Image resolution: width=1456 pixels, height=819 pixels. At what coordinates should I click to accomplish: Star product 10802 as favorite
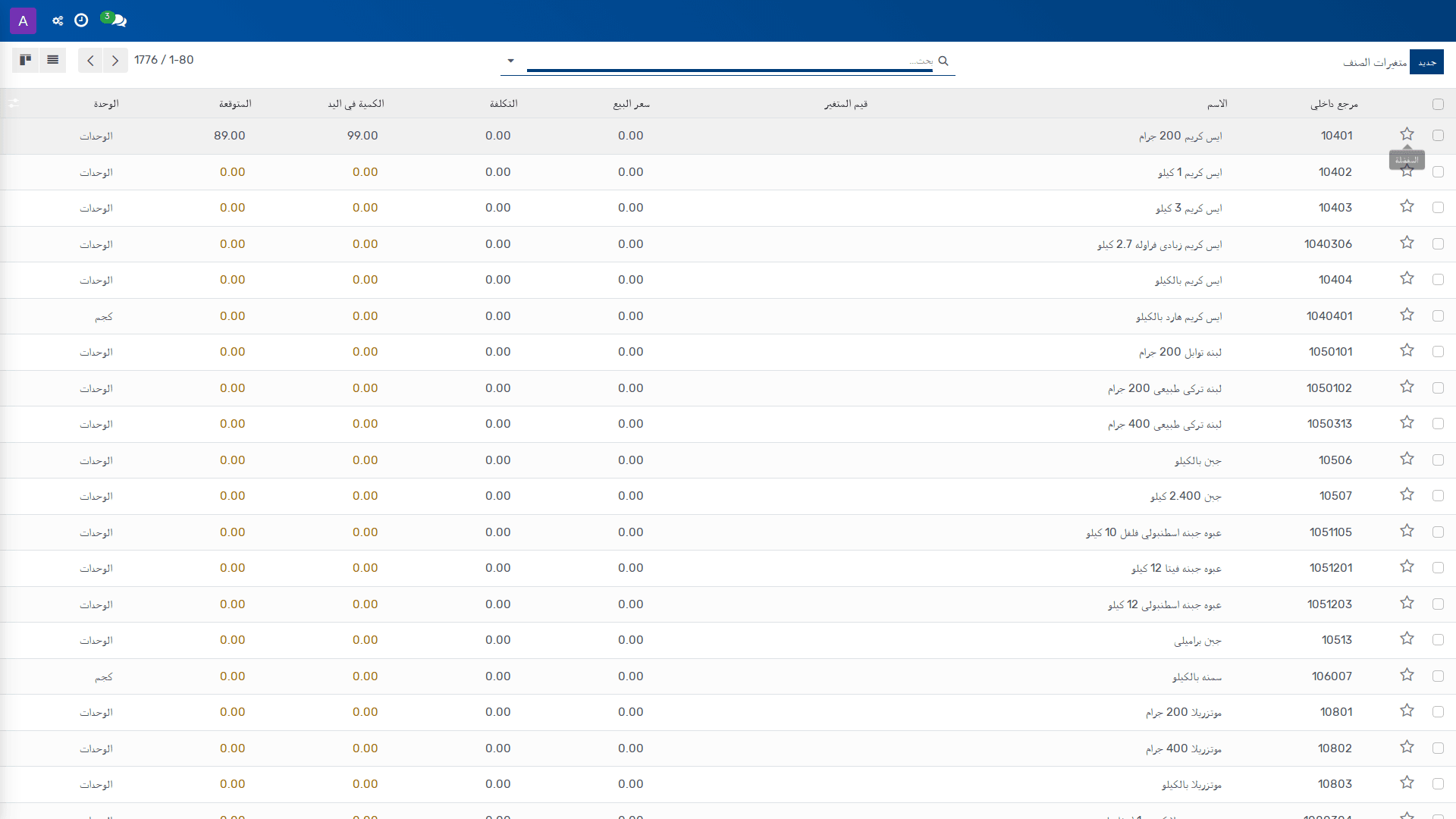pyautogui.click(x=1407, y=747)
